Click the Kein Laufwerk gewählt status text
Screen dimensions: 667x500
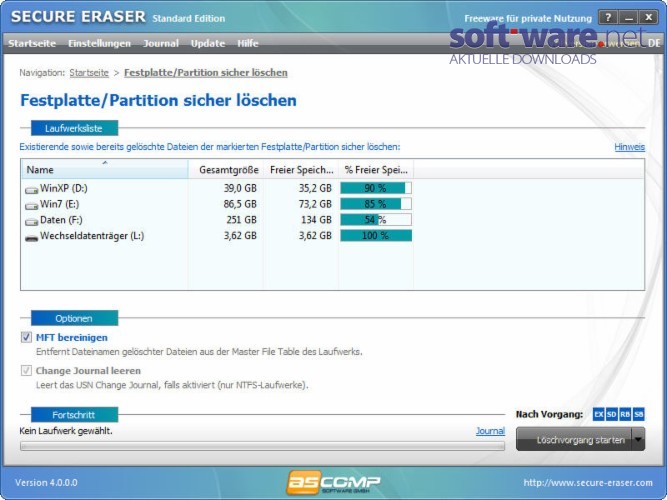(66, 431)
